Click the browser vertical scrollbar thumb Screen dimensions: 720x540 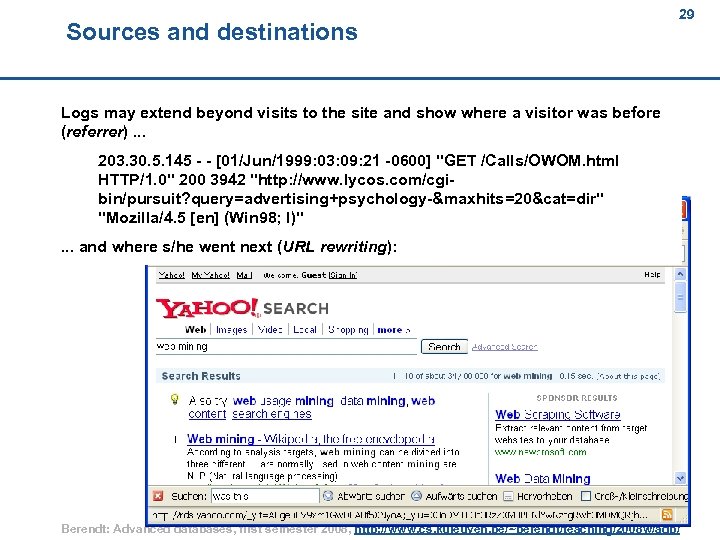[680, 297]
